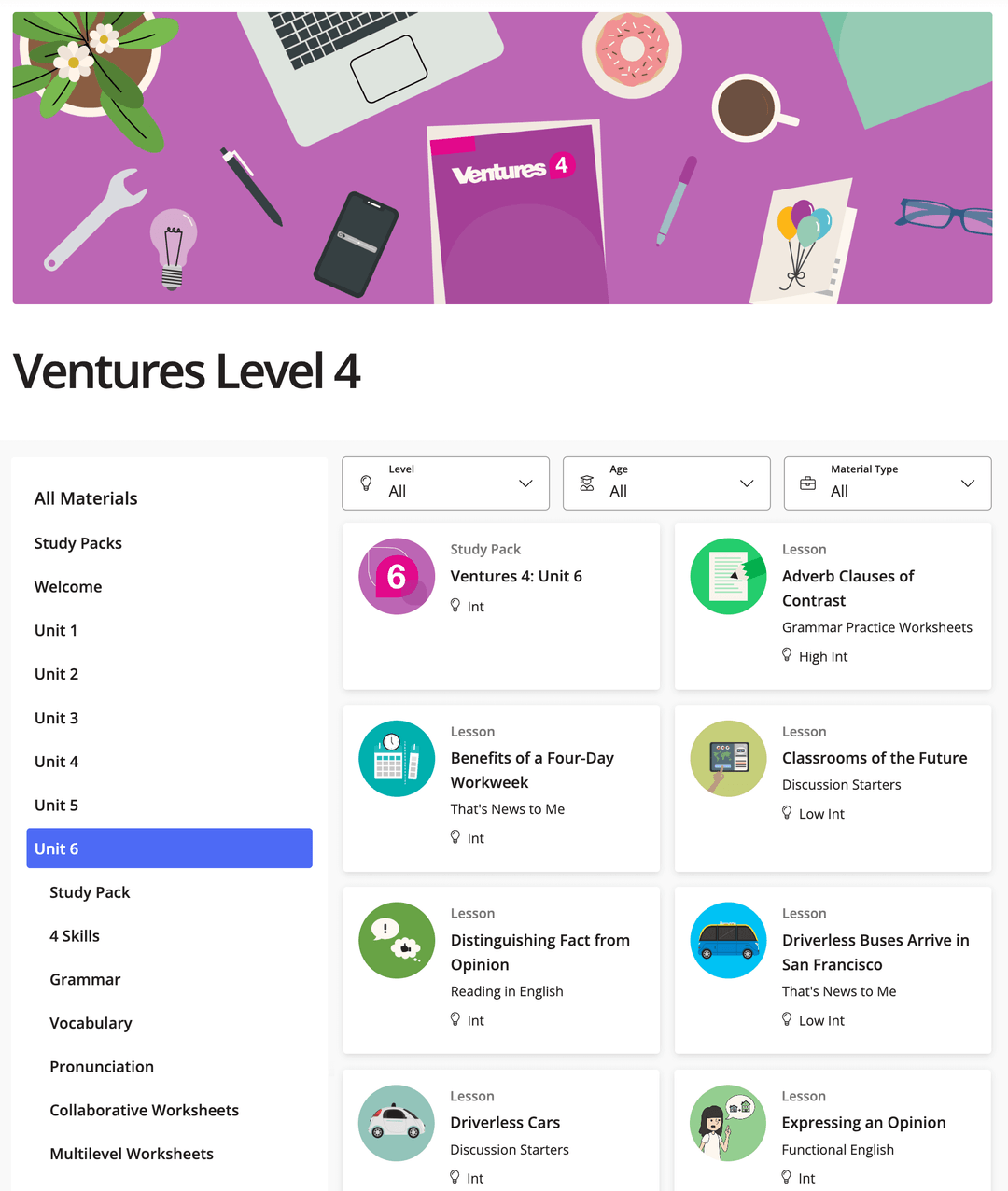The width and height of the screenshot is (1008, 1191).
Task: Open the Level filter dropdown
Action: point(524,483)
